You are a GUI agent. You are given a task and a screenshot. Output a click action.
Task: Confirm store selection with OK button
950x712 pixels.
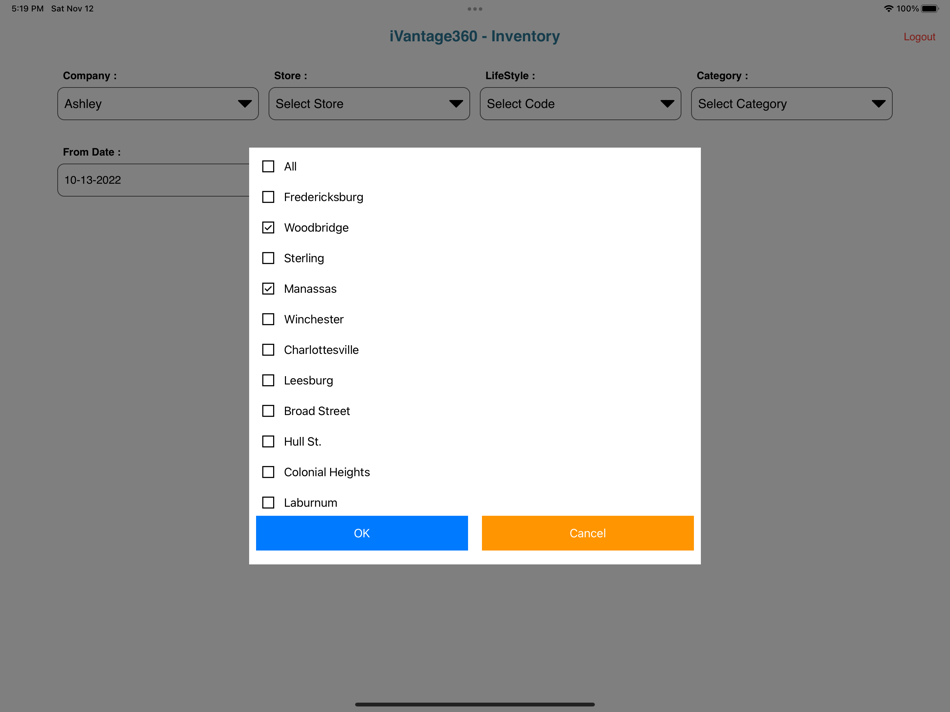pos(361,532)
